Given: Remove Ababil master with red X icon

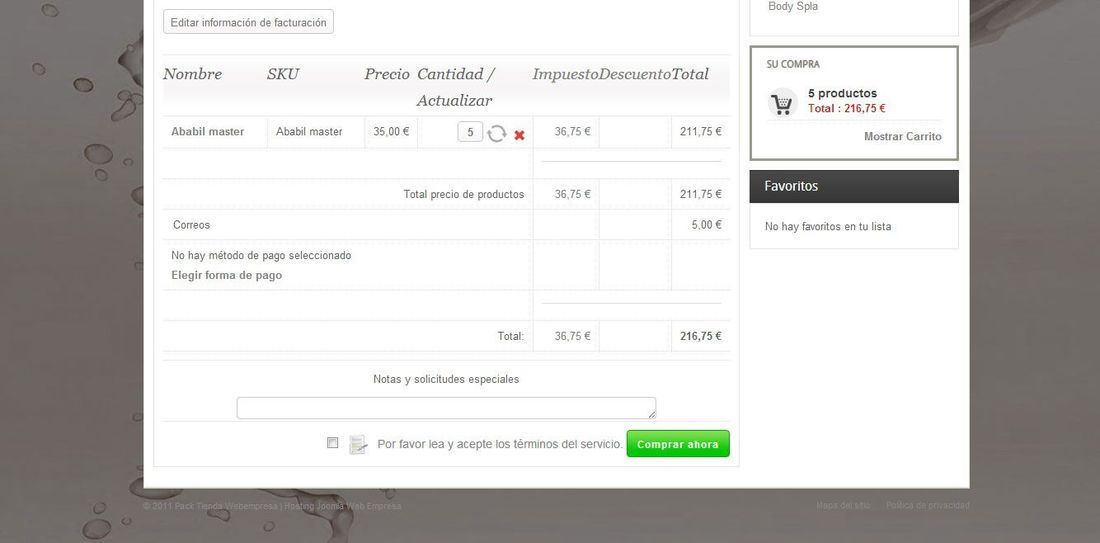Looking at the screenshot, I should pyautogui.click(x=519, y=135).
